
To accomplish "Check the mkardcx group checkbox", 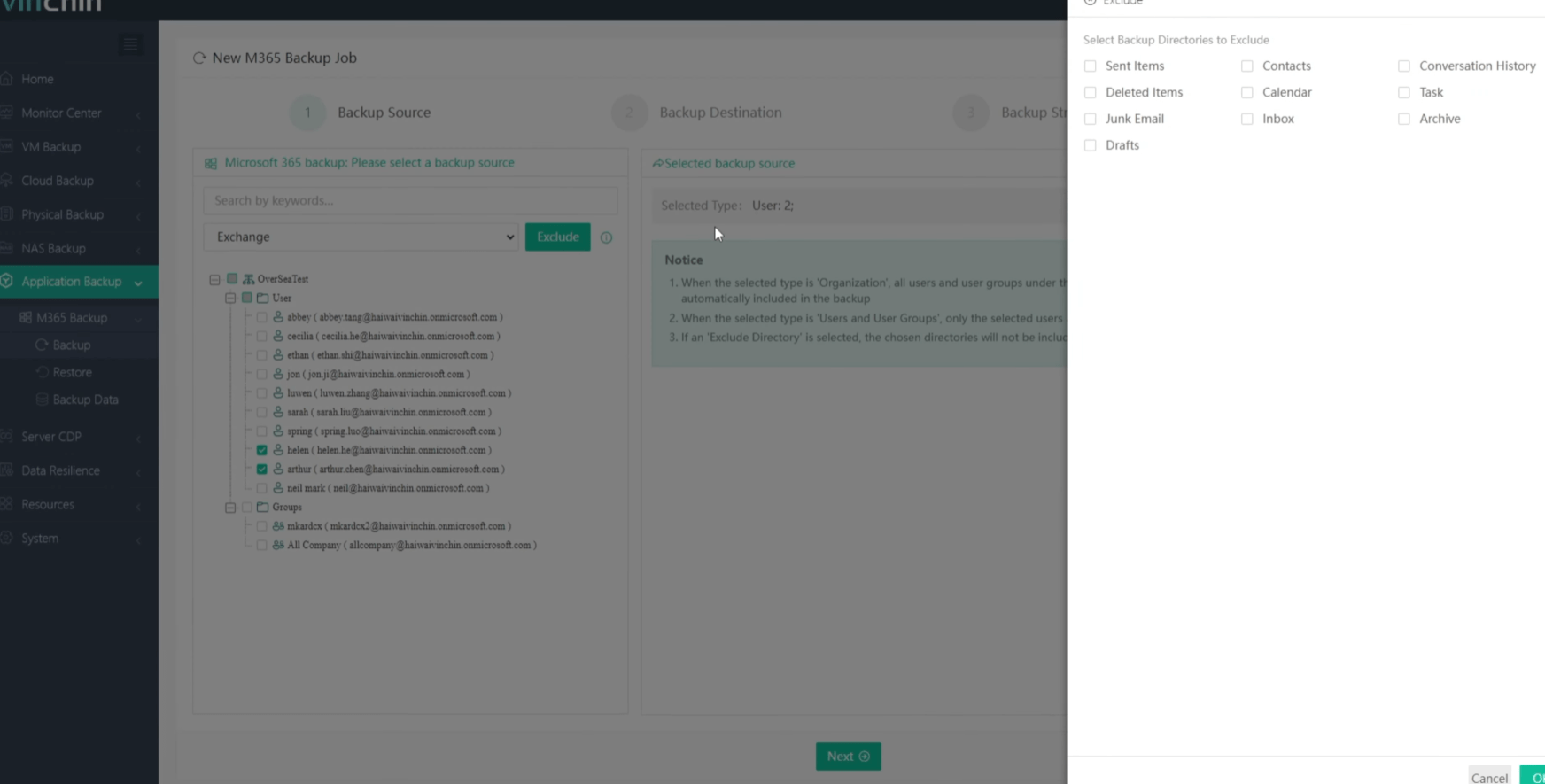I will click(261, 526).
